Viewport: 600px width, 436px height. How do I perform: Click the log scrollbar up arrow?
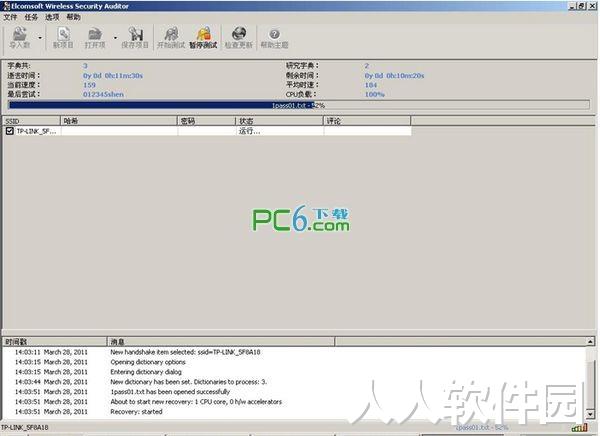coord(590,341)
